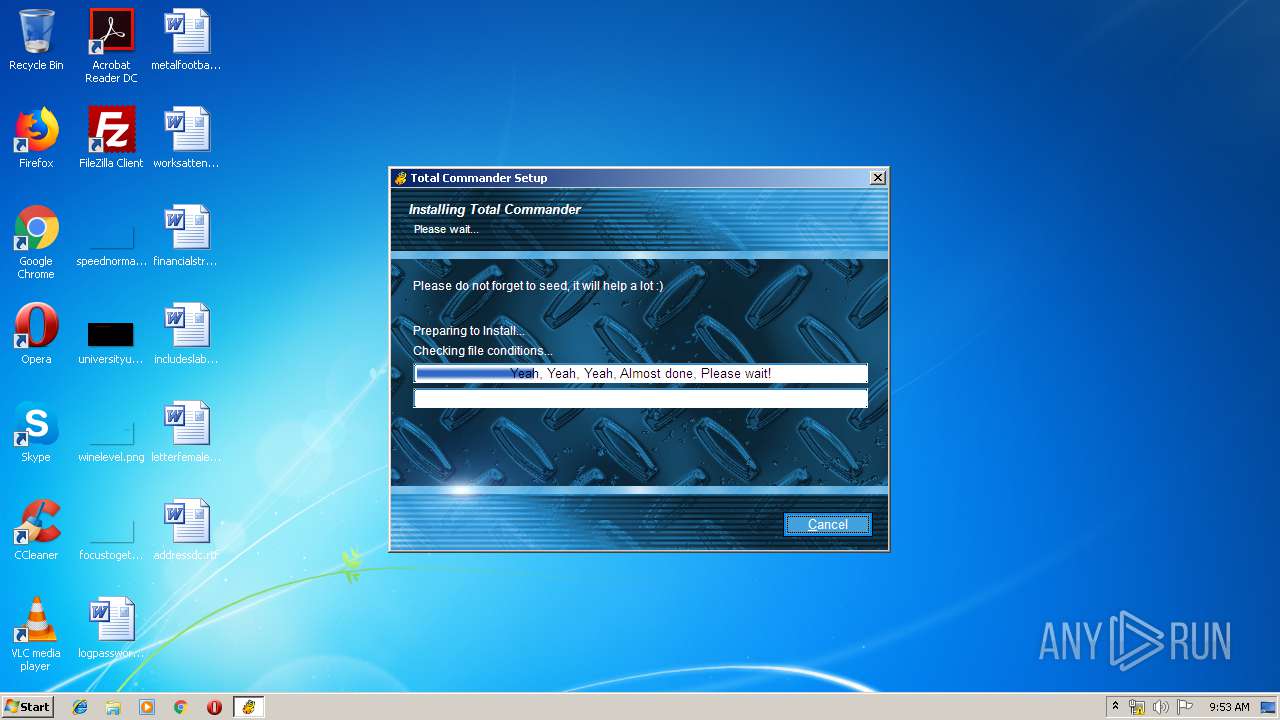Viewport: 1280px width, 720px height.
Task: Select the includeslab... Word document
Action: tap(186, 335)
